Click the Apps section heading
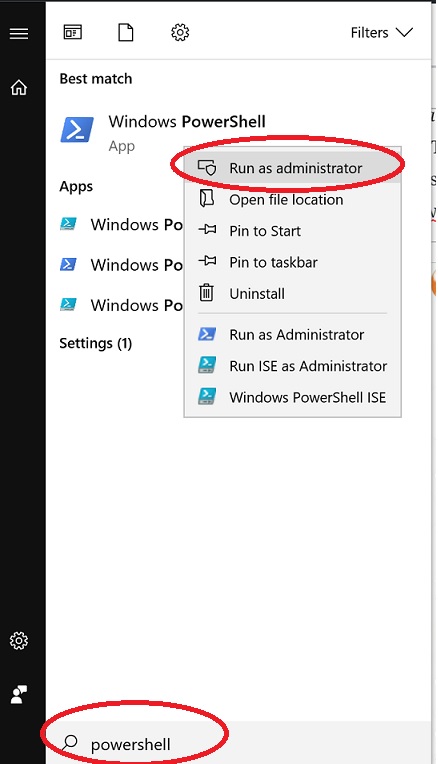 (76, 187)
